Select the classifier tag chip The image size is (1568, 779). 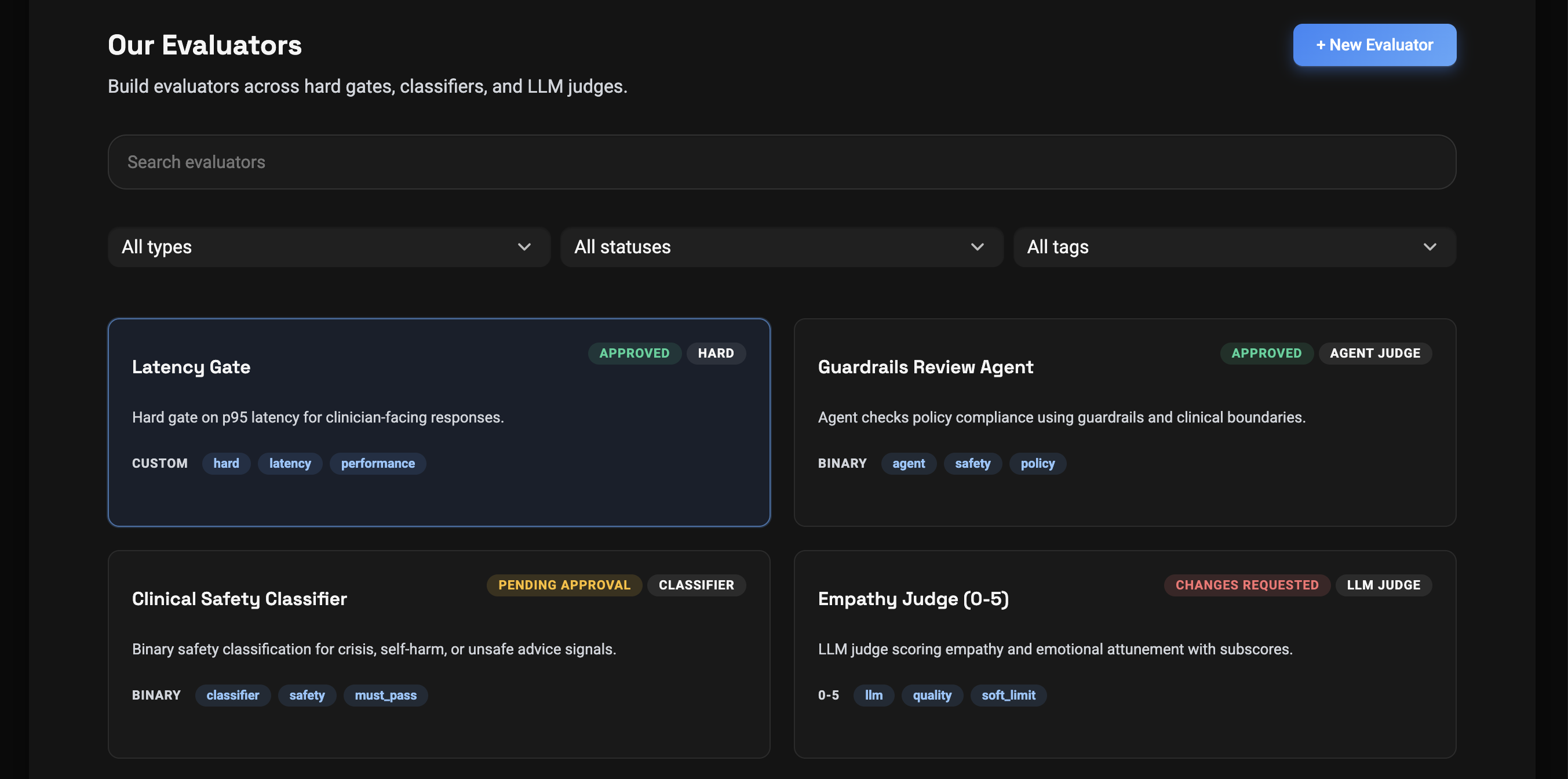tap(232, 695)
